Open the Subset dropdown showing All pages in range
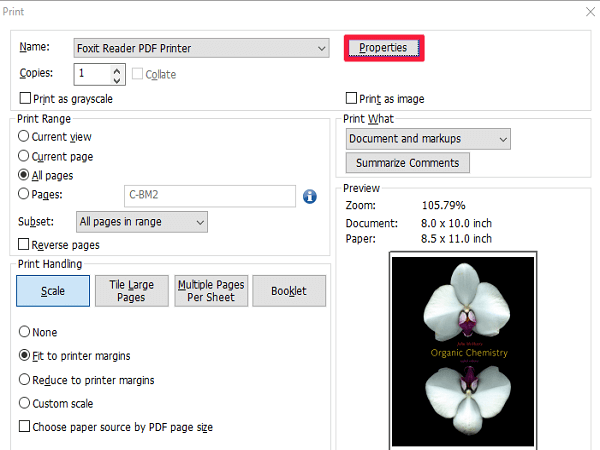 coord(142,222)
